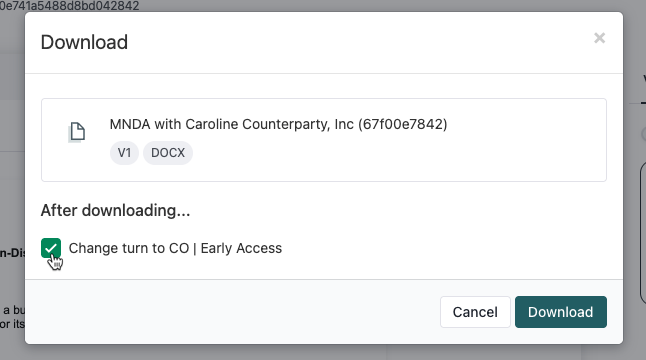Select the DOCX format badge
This screenshot has height=360, width=646.
pyautogui.click(x=168, y=153)
